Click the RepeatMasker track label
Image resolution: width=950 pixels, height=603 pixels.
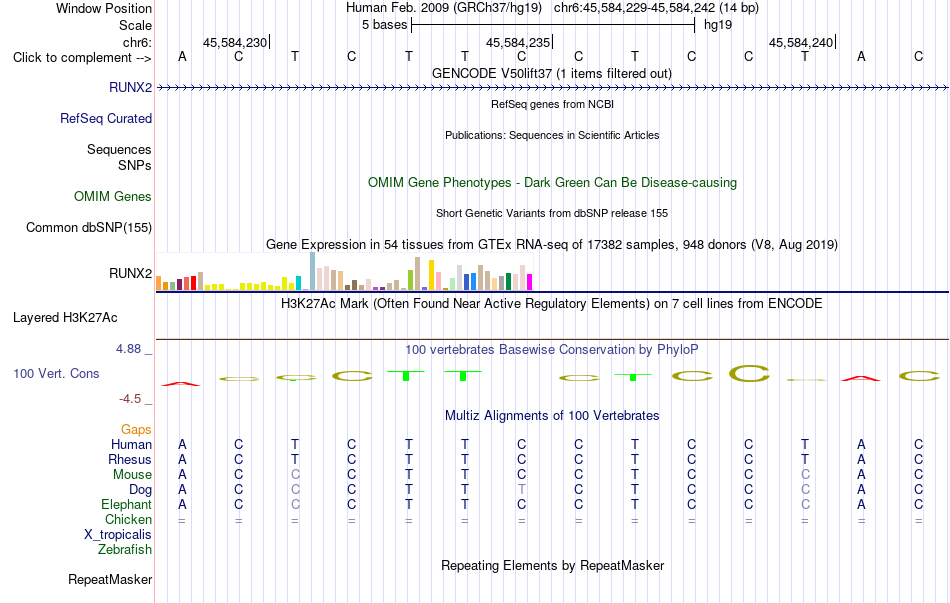click(x=110, y=579)
